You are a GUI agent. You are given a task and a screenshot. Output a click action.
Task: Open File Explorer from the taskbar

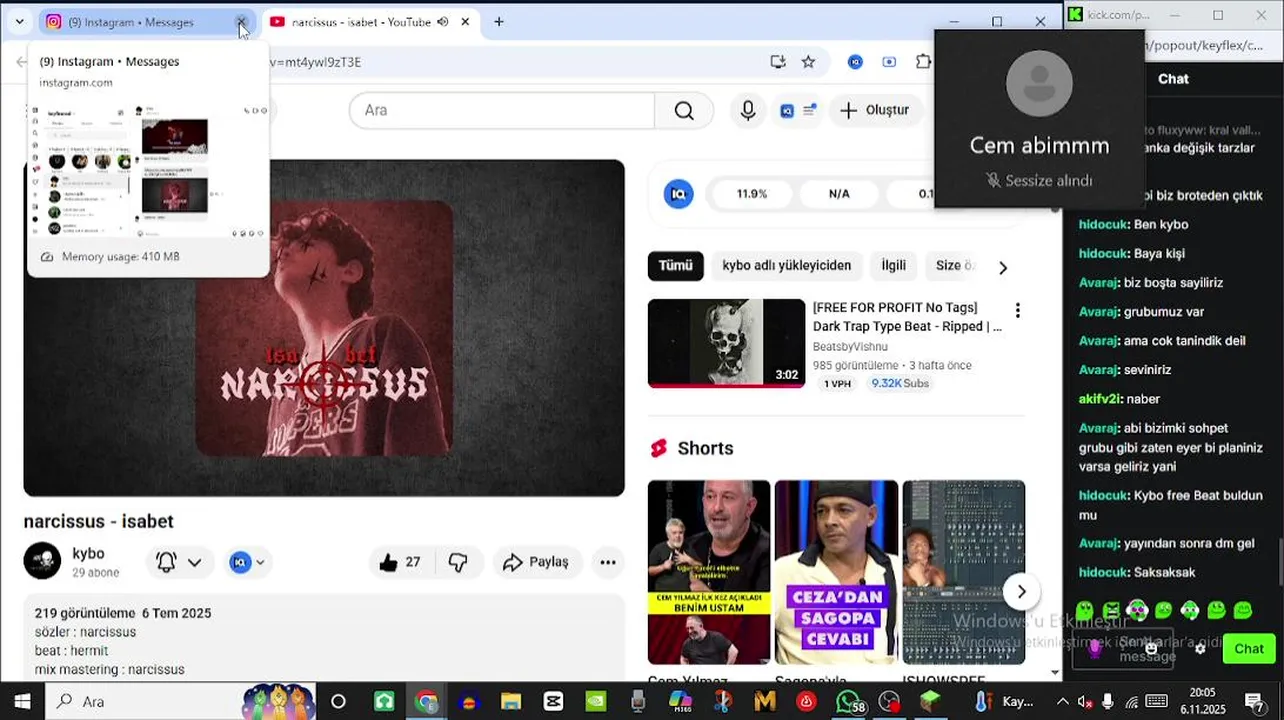pyautogui.click(x=511, y=702)
